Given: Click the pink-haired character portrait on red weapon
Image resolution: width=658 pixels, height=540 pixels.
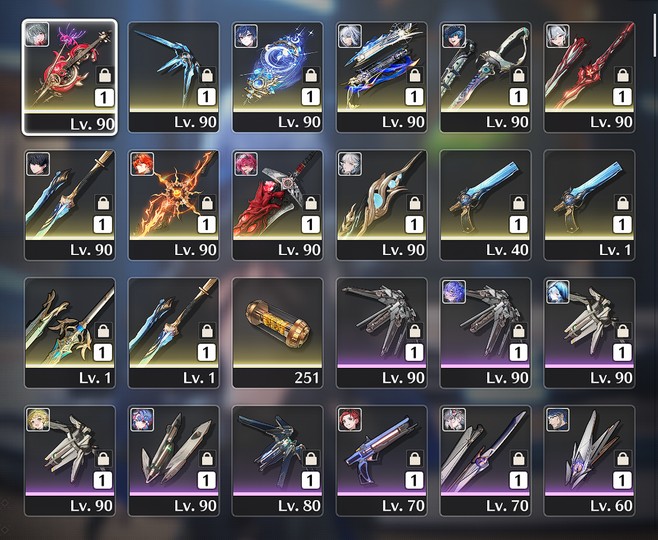Looking at the screenshot, I should 246,164.
